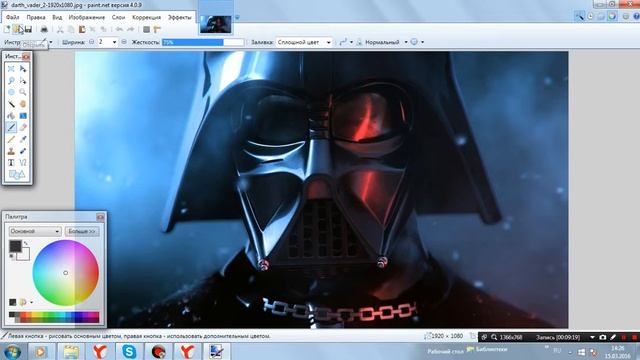This screenshot has width=640, height=360.
Task: Select the Move Selection tool
Action: click(x=23, y=81)
